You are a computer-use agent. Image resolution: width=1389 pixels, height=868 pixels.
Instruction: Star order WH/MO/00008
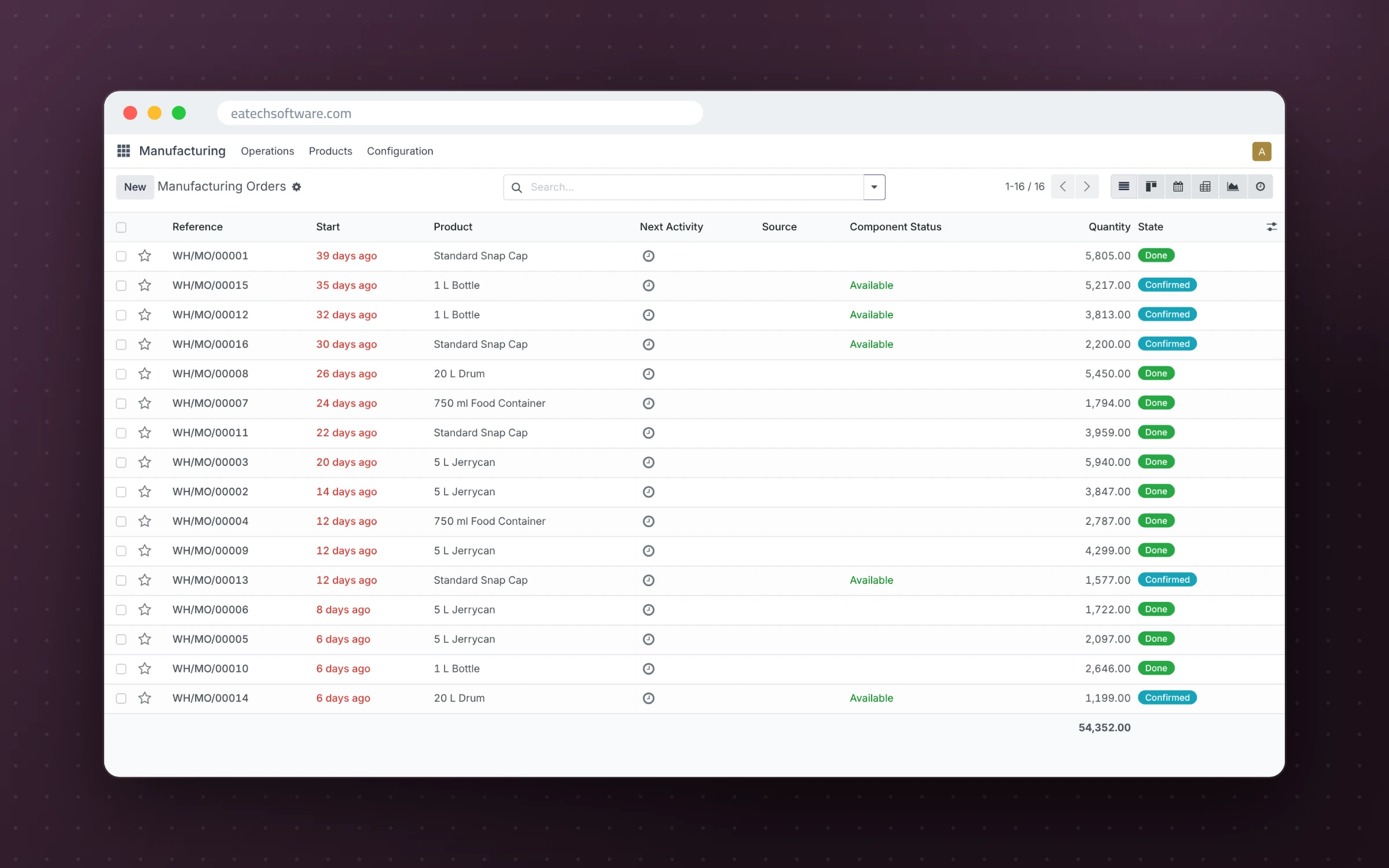[x=145, y=374]
